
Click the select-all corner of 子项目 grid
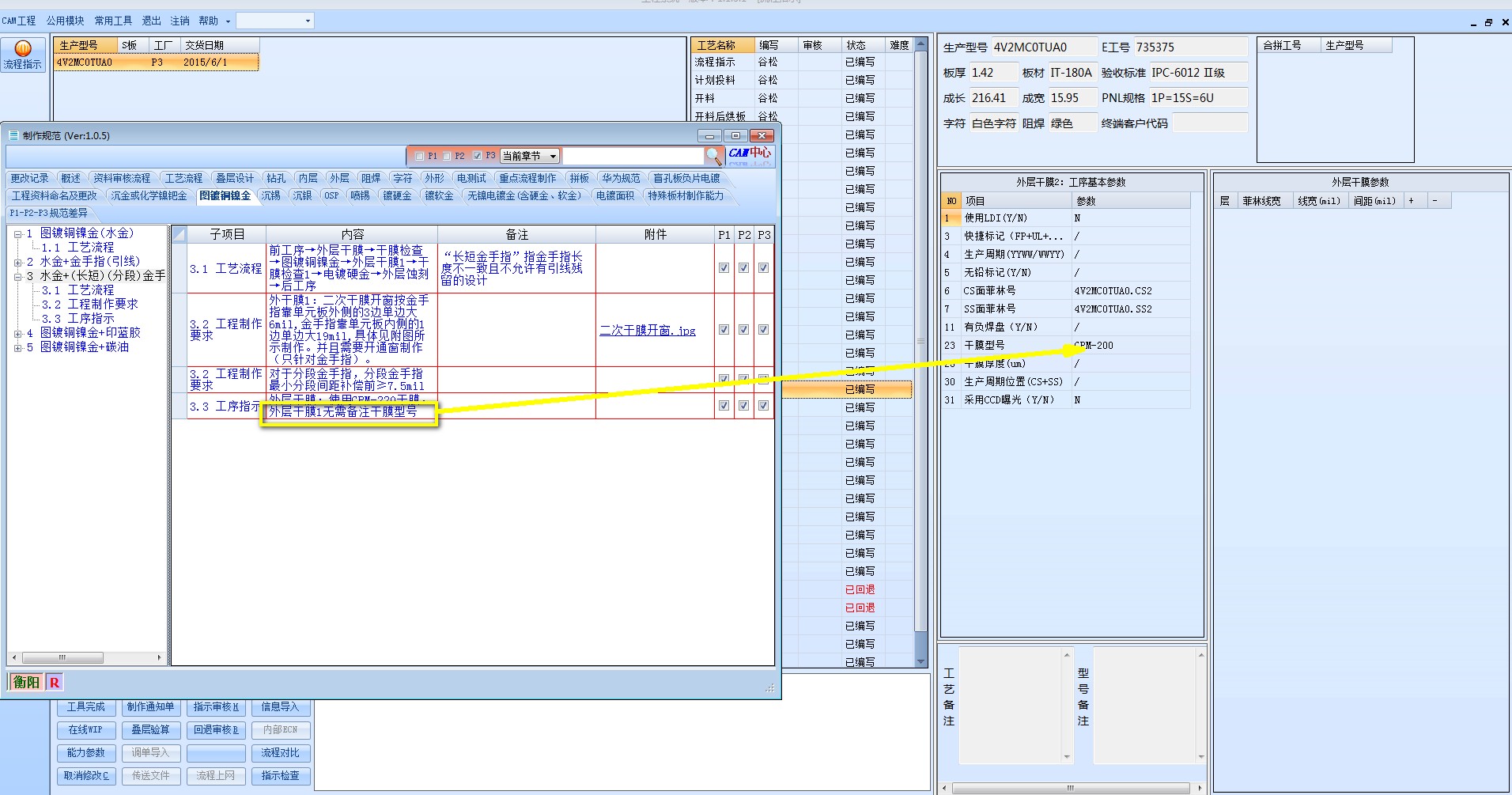[x=180, y=234]
